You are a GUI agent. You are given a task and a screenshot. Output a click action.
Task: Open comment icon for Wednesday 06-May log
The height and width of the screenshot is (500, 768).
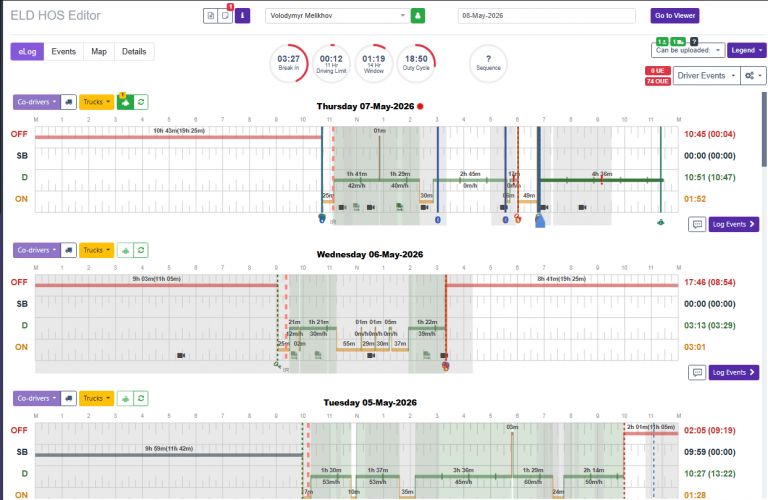(x=697, y=373)
